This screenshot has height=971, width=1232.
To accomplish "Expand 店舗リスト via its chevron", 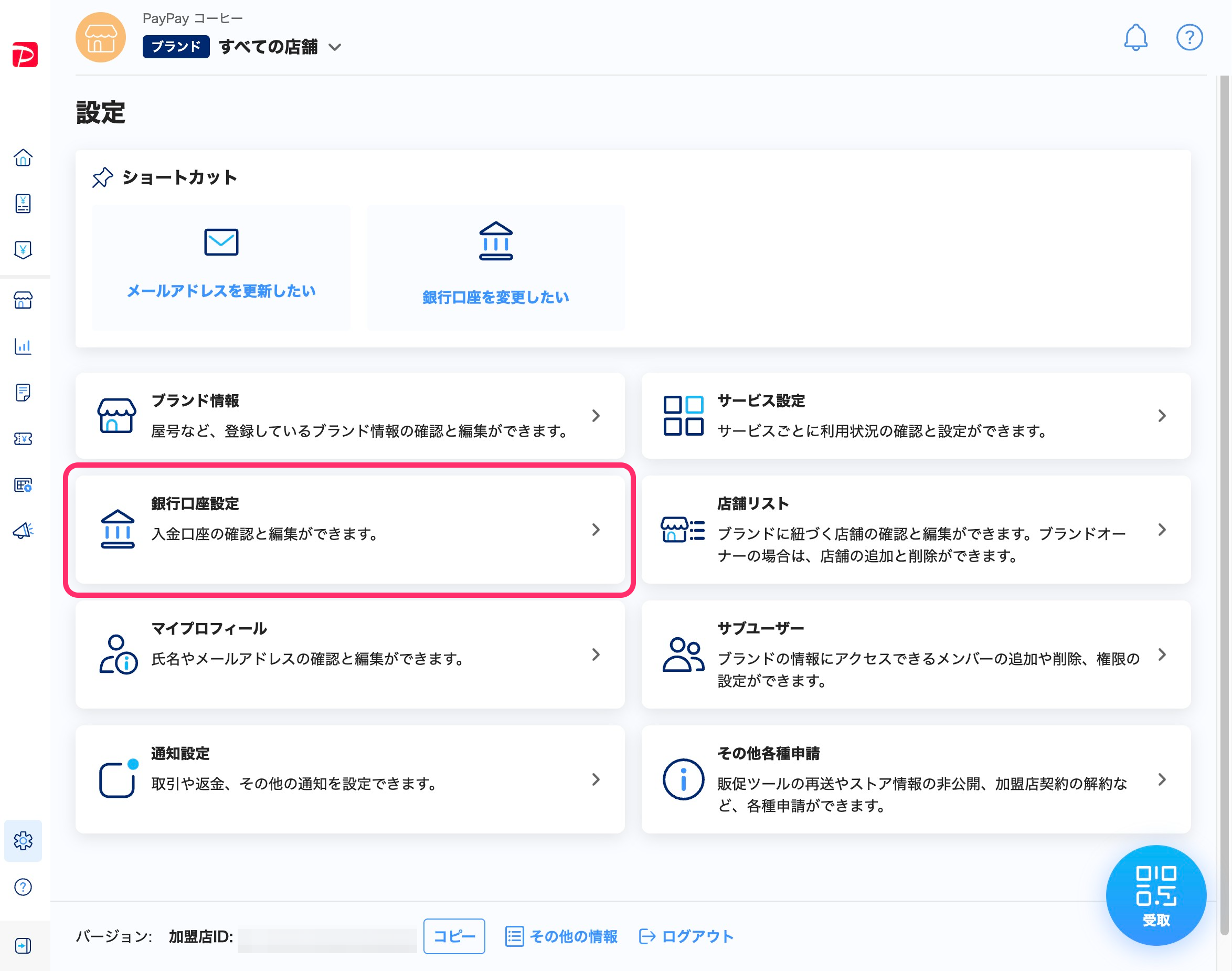I will [1162, 529].
